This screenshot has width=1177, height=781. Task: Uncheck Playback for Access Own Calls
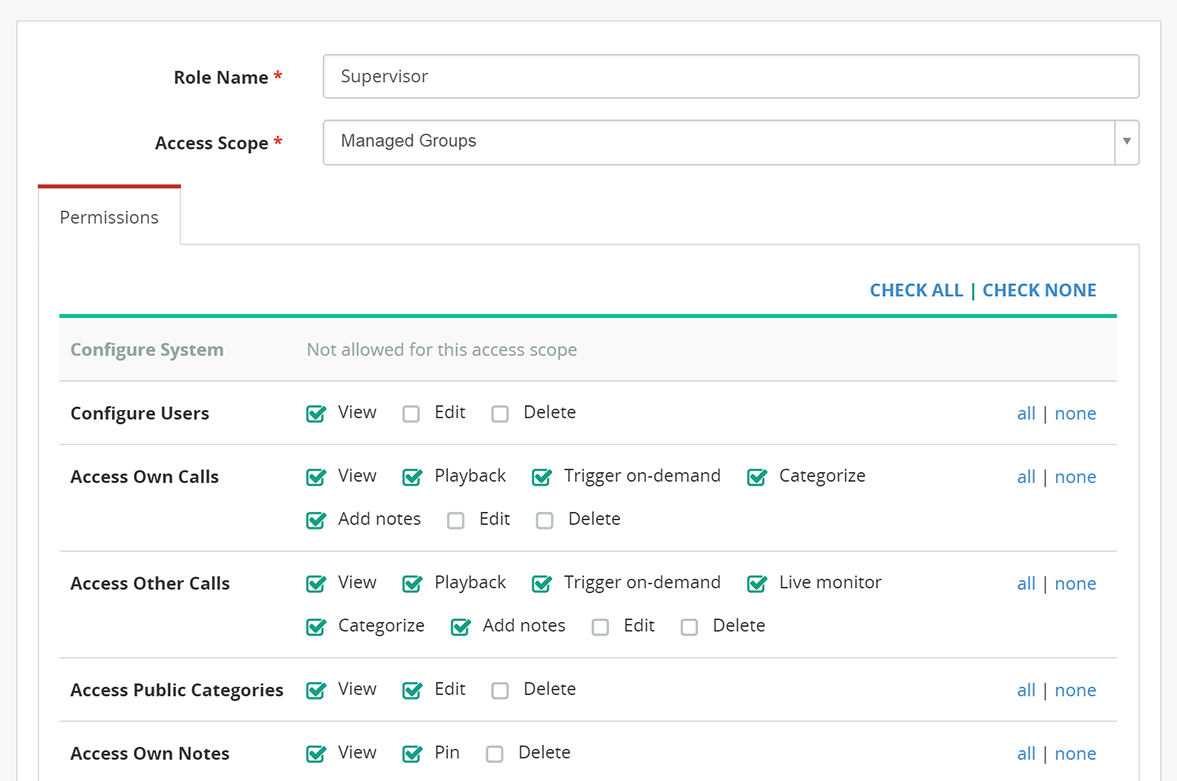coord(412,477)
